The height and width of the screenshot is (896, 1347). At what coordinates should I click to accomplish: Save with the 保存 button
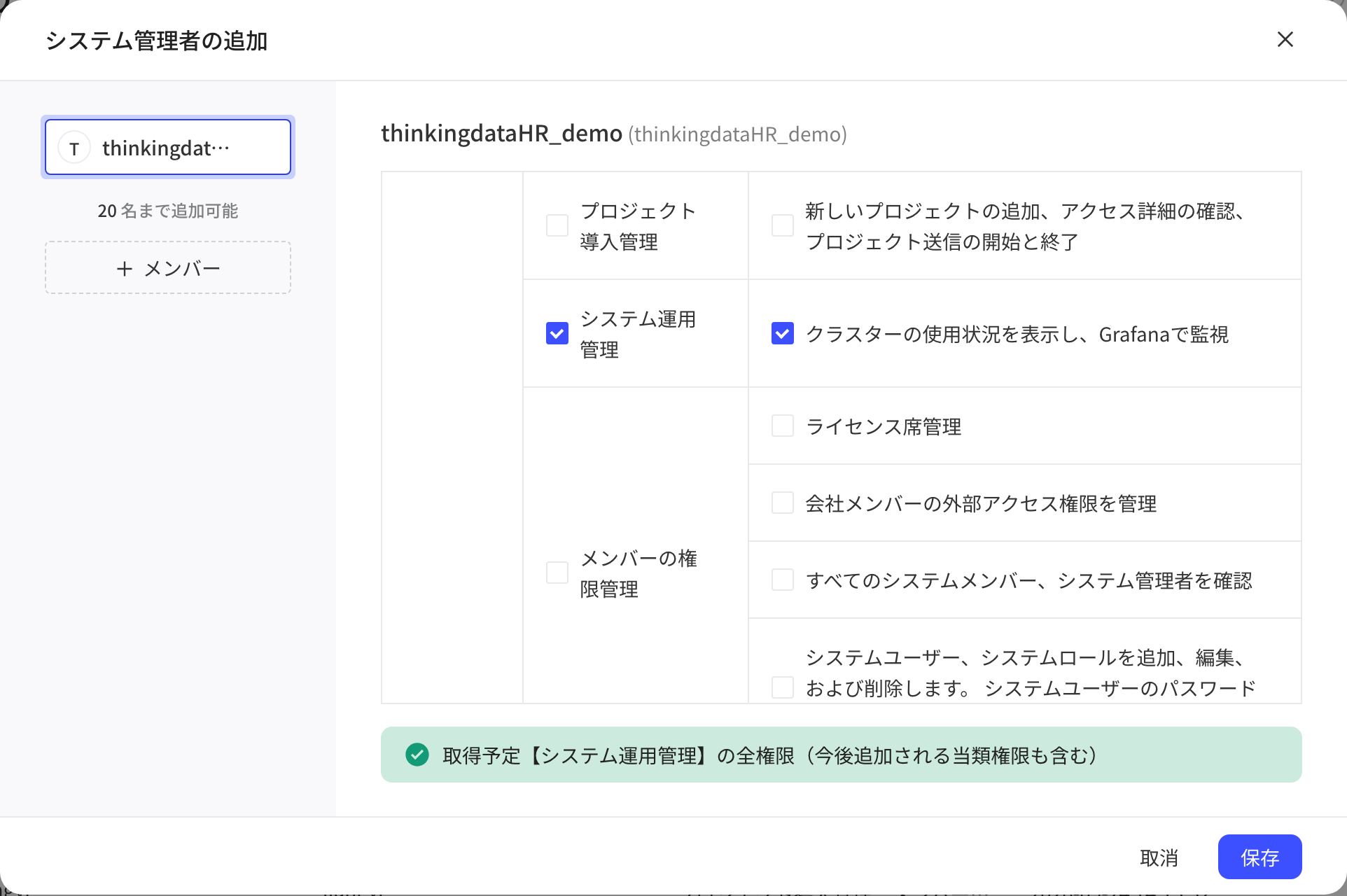[x=1259, y=857]
